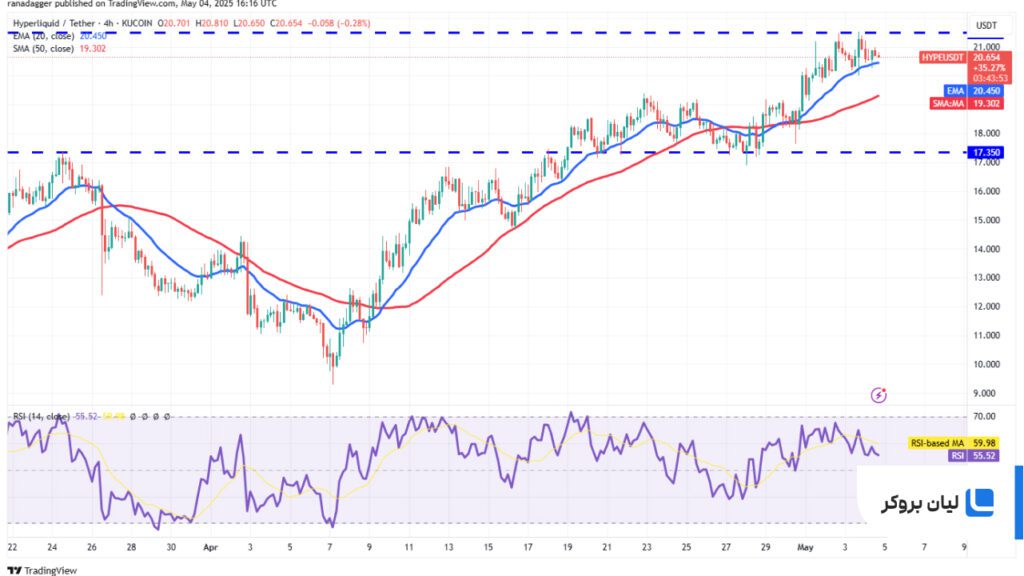Click the -0.058 (-0.28%) change value

338,23
